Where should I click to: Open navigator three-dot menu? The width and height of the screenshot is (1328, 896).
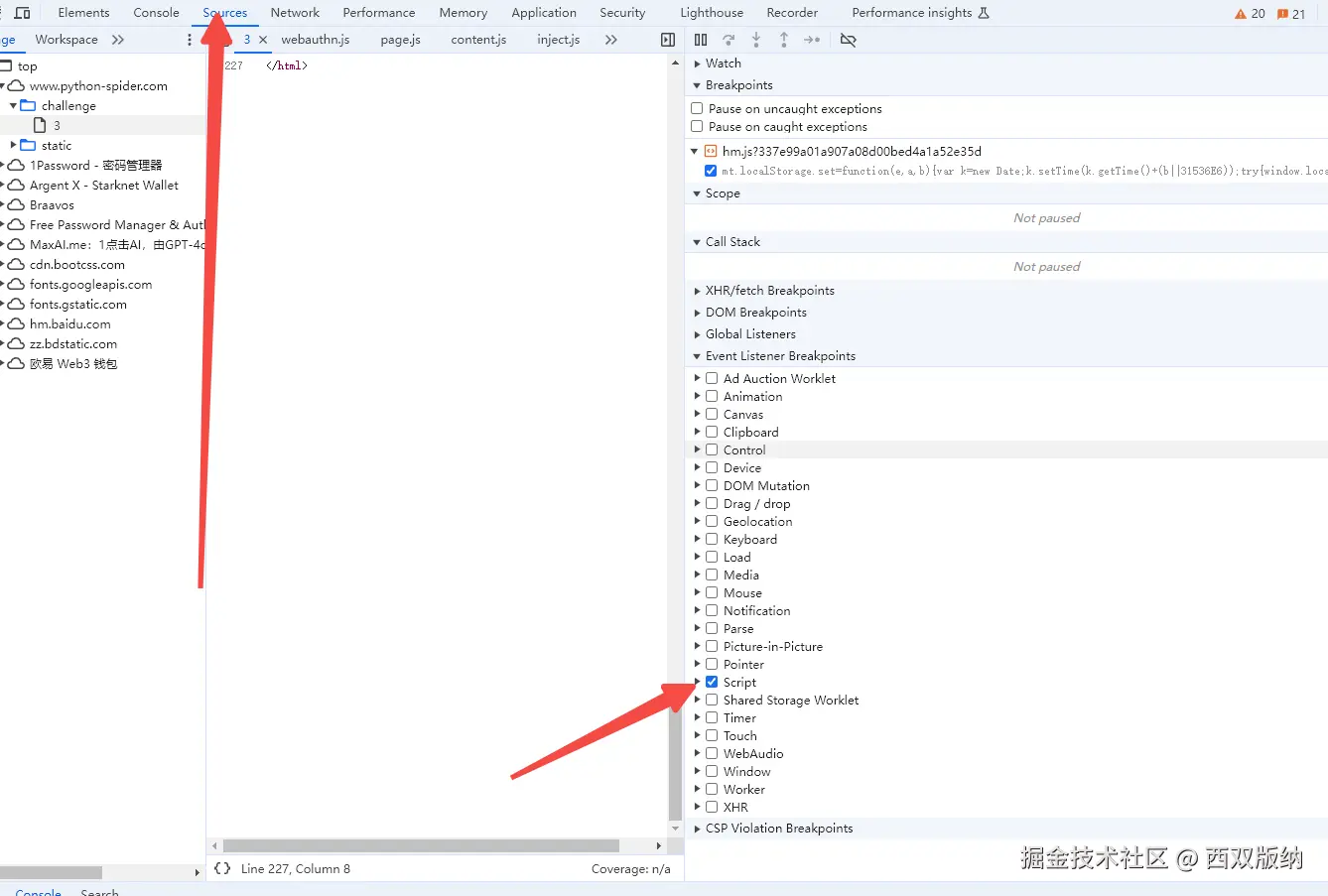point(190,40)
